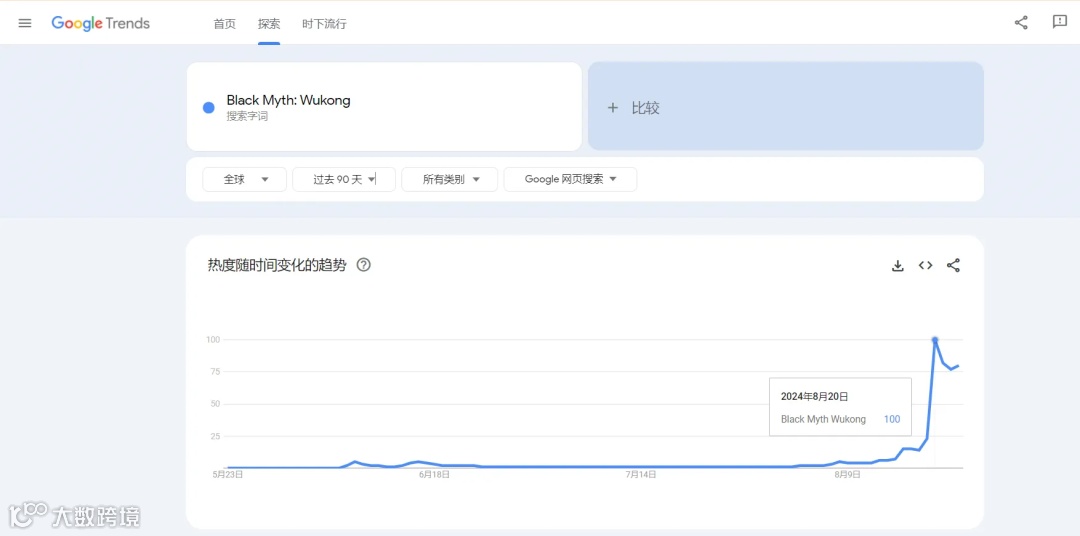Click the August 20 peak point on chart

tap(935, 340)
